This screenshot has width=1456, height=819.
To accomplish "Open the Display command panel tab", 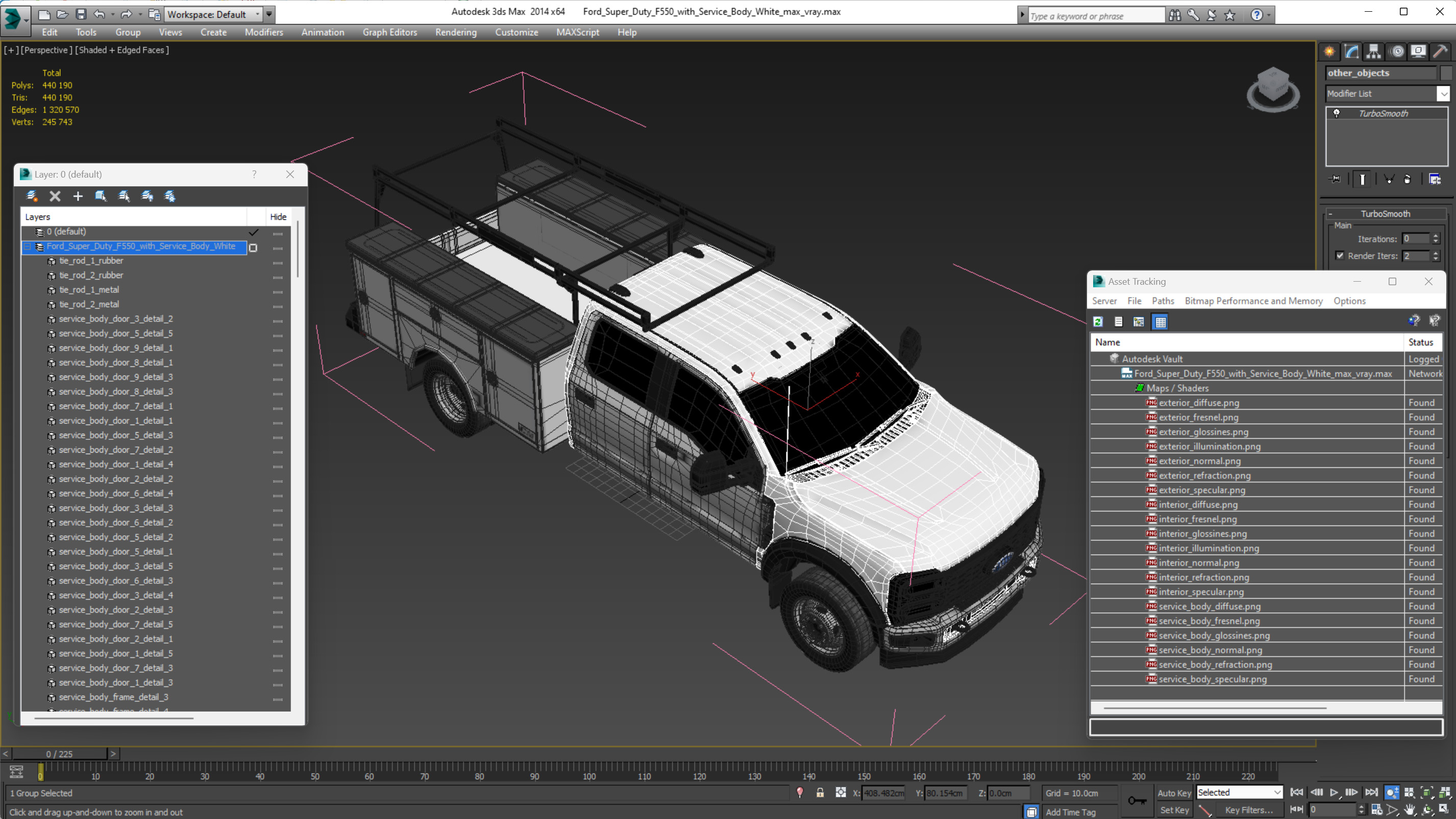I will (x=1418, y=52).
